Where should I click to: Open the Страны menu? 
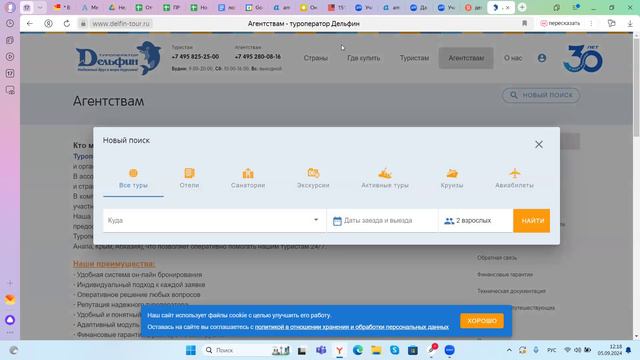pos(316,58)
